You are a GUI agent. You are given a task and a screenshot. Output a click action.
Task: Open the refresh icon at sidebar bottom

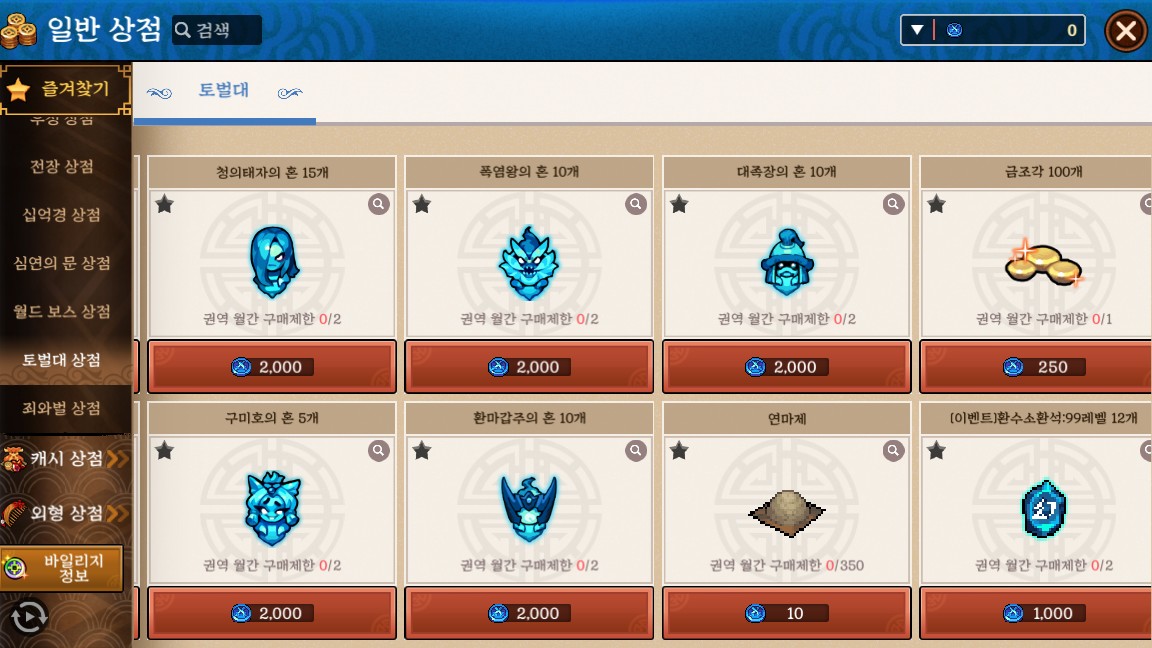[x=29, y=617]
